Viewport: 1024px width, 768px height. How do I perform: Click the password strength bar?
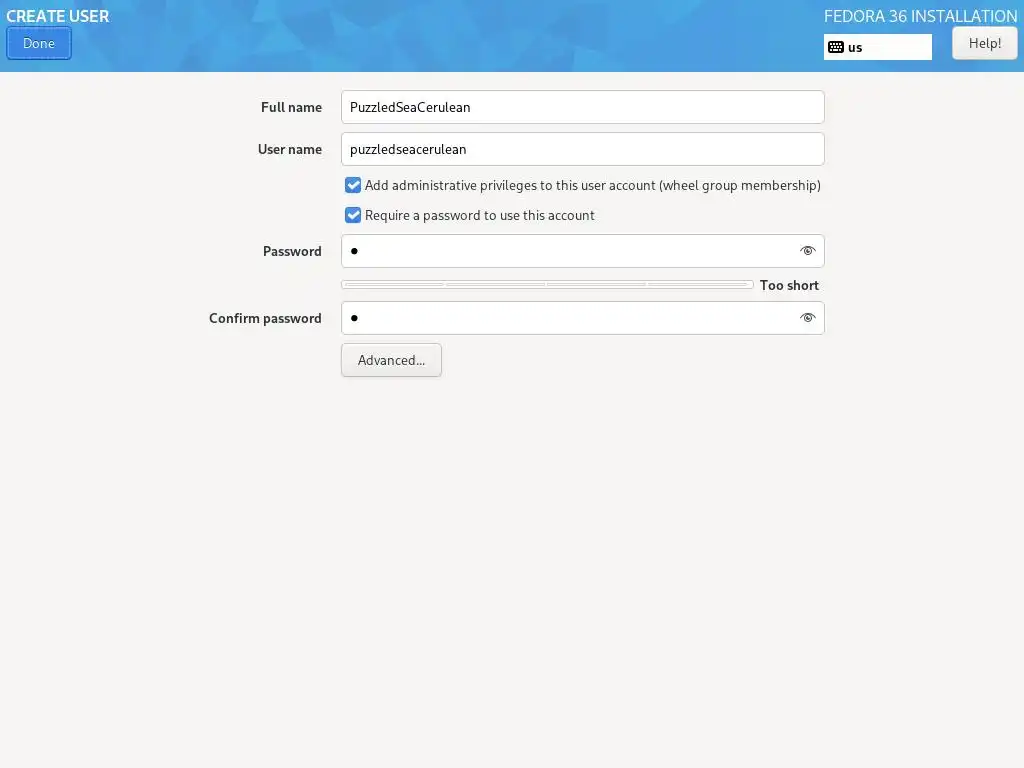[547, 285]
